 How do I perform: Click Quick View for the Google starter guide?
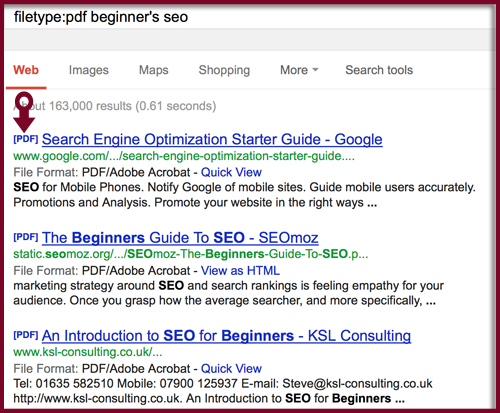[x=231, y=172]
